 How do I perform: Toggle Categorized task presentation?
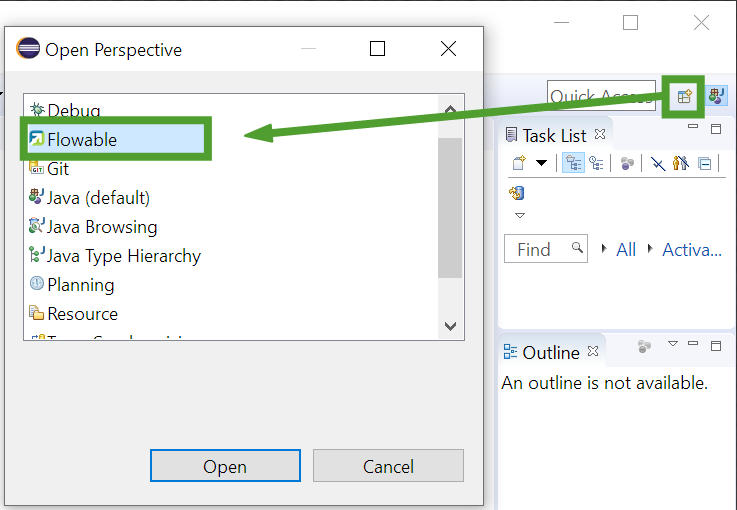tap(574, 163)
